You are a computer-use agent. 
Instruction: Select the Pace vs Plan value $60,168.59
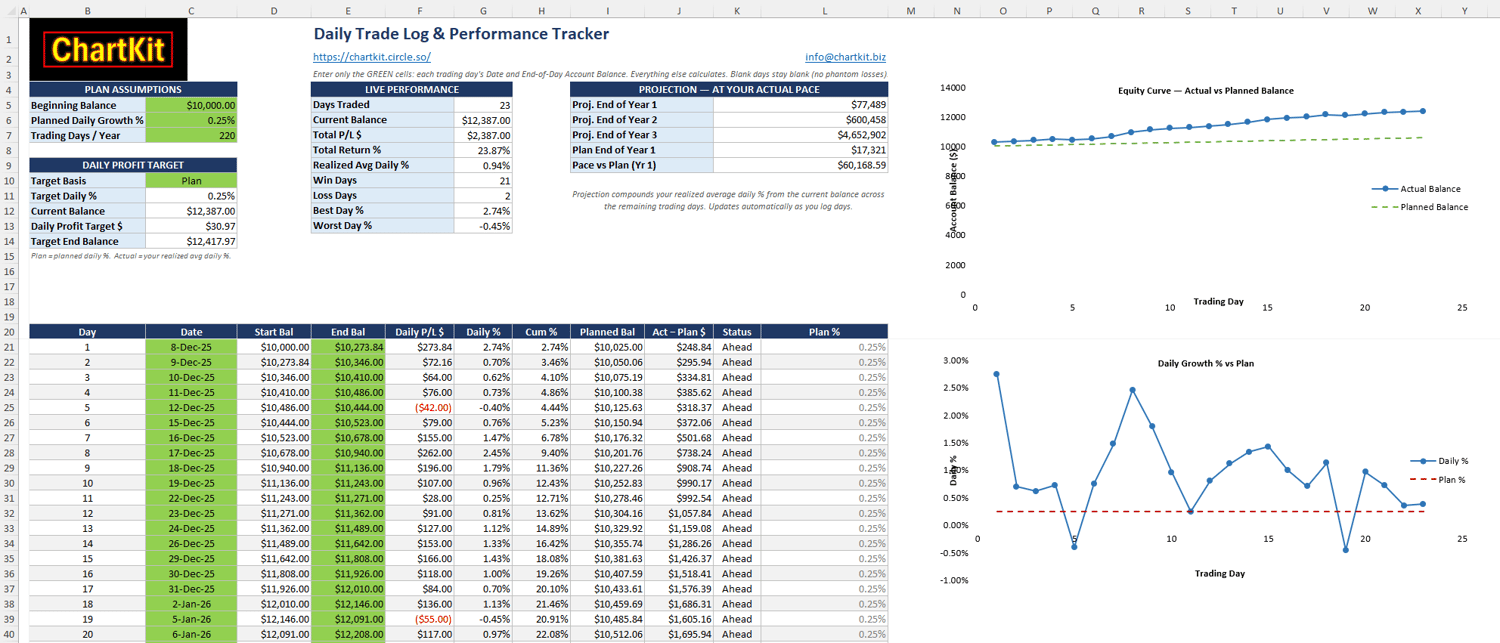tap(800, 165)
